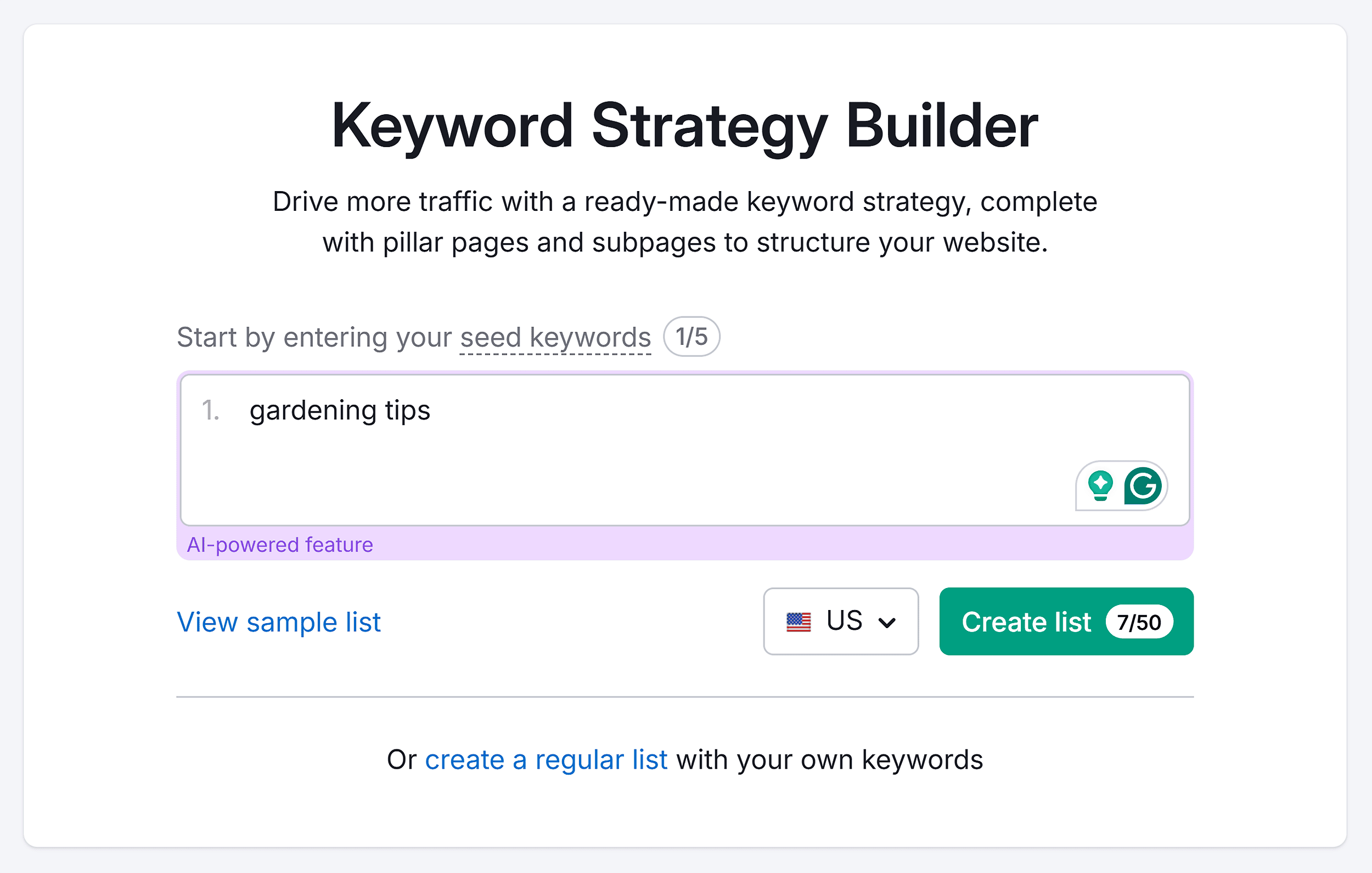The height and width of the screenshot is (873, 1372).
Task: Click the Grammarly G logo icon
Action: pyautogui.click(x=1144, y=486)
